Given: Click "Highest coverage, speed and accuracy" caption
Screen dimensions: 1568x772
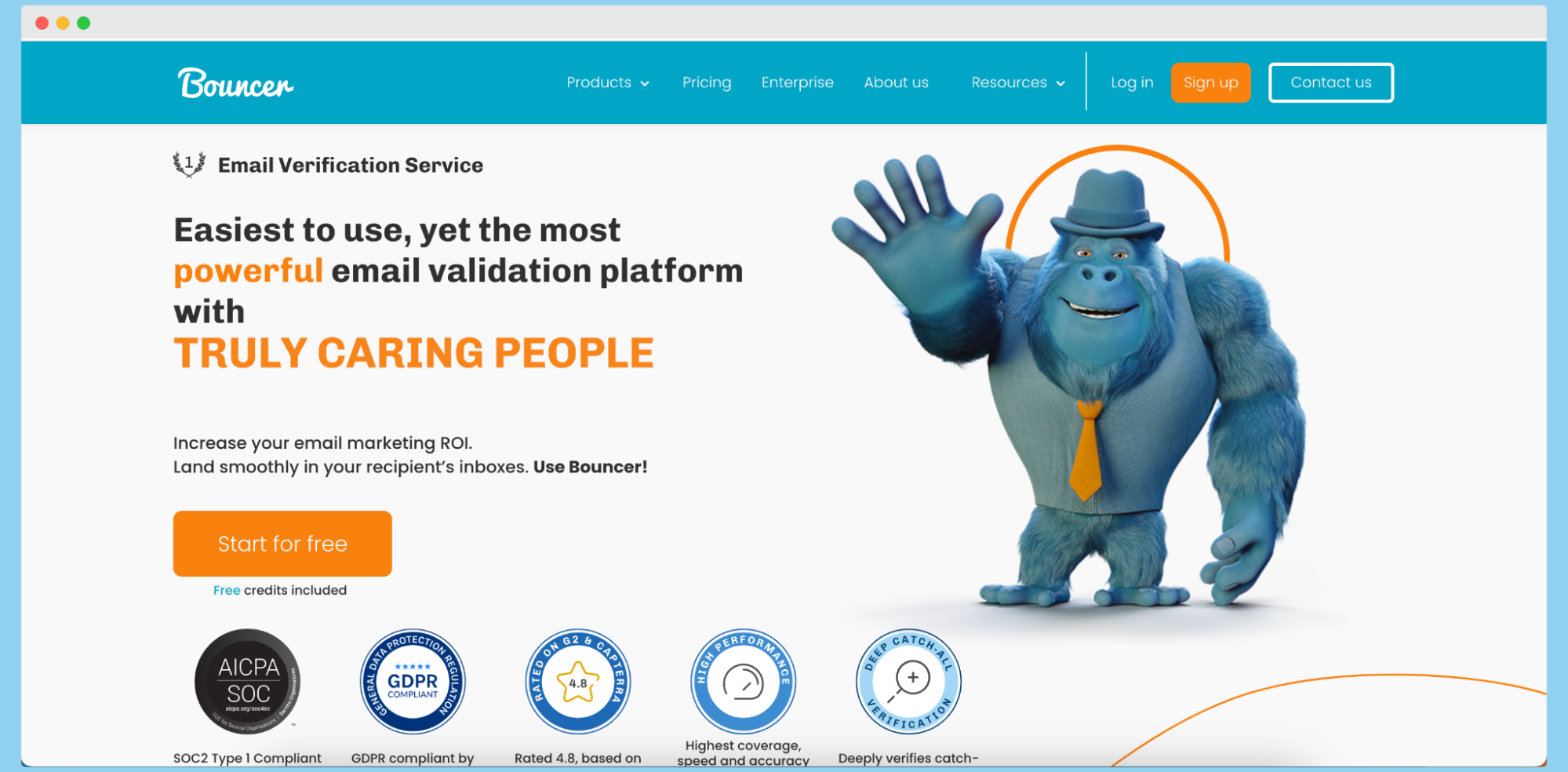Looking at the screenshot, I should click(x=744, y=752).
